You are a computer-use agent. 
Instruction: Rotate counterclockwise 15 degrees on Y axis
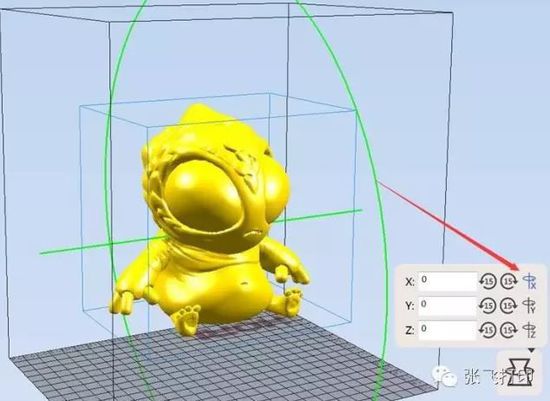(x=488, y=306)
